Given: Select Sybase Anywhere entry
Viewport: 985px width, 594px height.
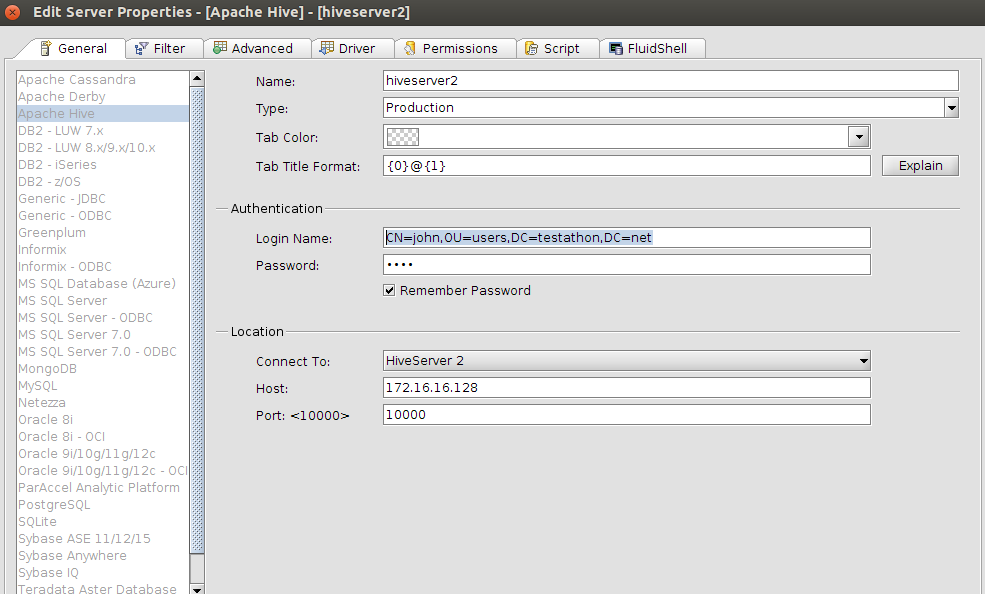Looking at the screenshot, I should click(x=102, y=554).
